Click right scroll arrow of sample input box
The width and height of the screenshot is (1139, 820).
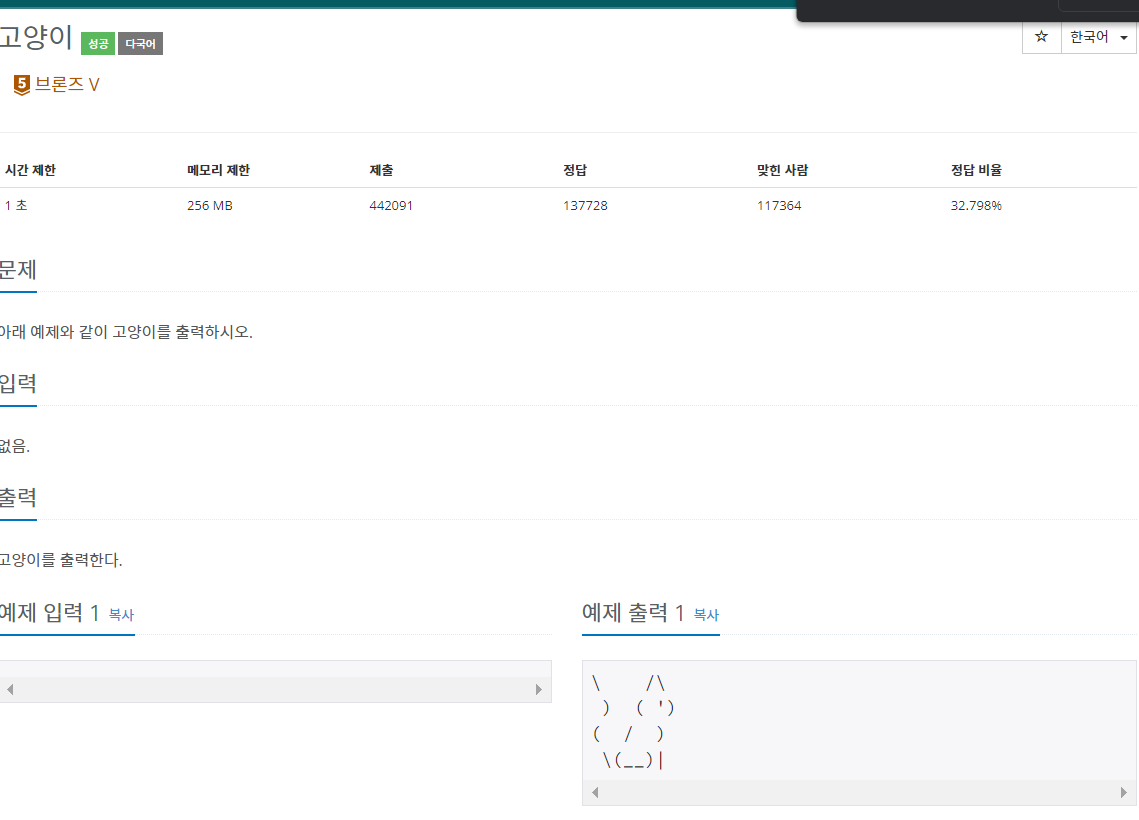coord(538,689)
